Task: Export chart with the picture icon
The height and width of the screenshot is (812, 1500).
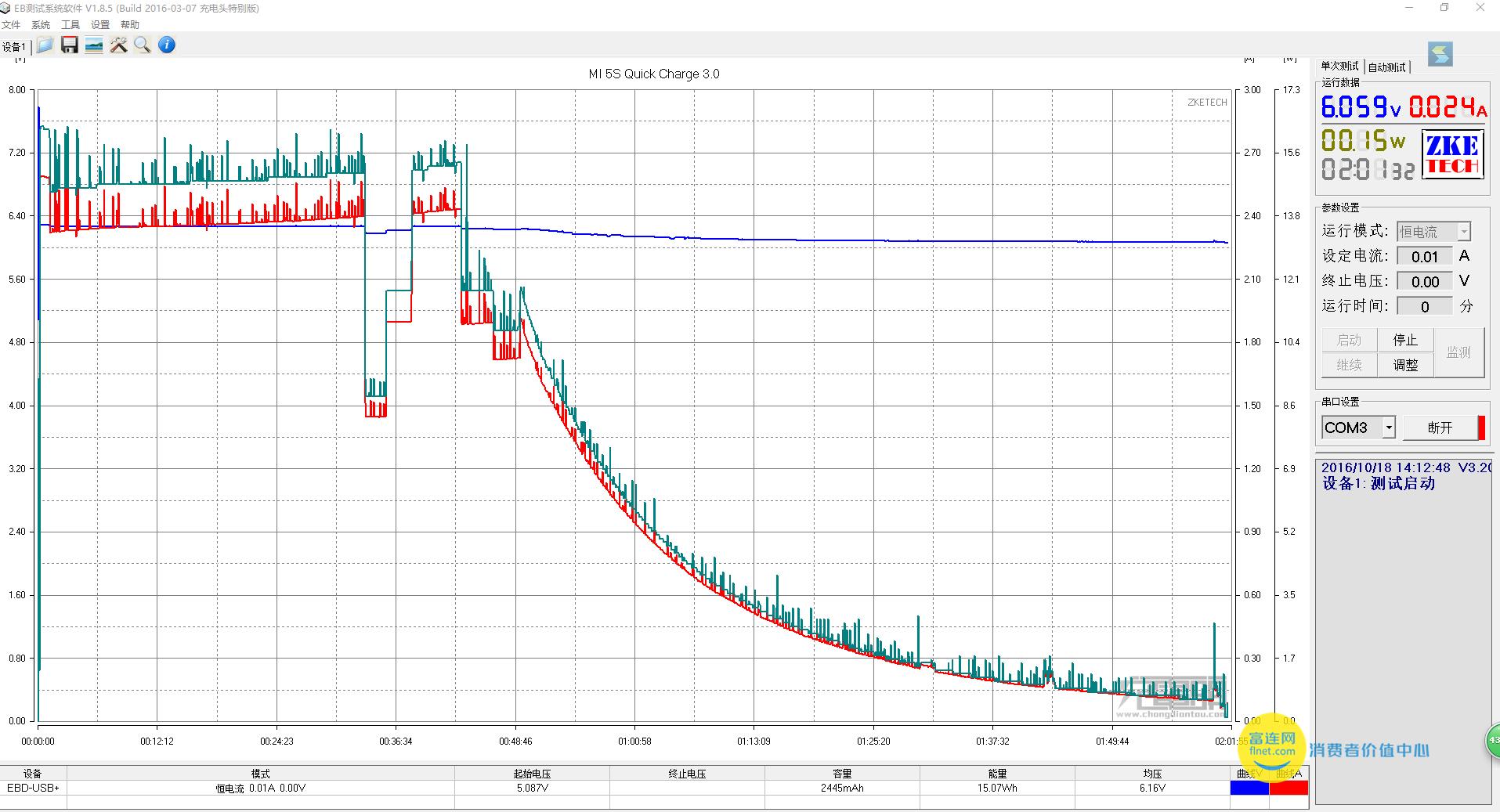Action: [94, 45]
